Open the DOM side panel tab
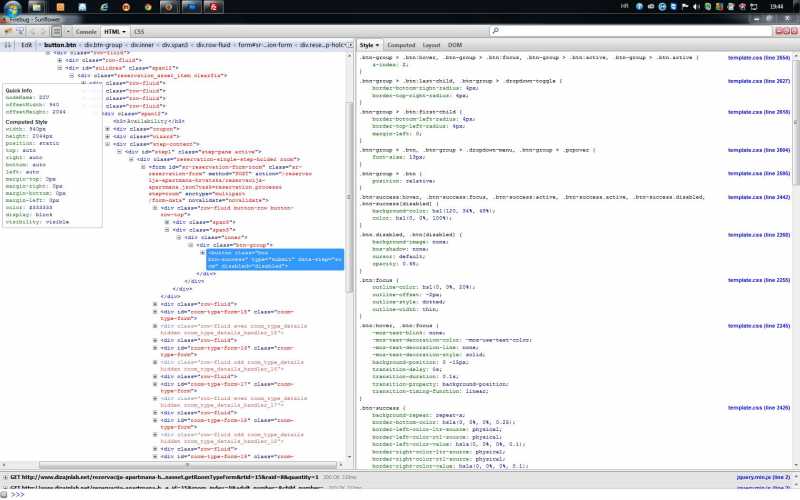This screenshot has width=800, height=500. click(x=455, y=45)
